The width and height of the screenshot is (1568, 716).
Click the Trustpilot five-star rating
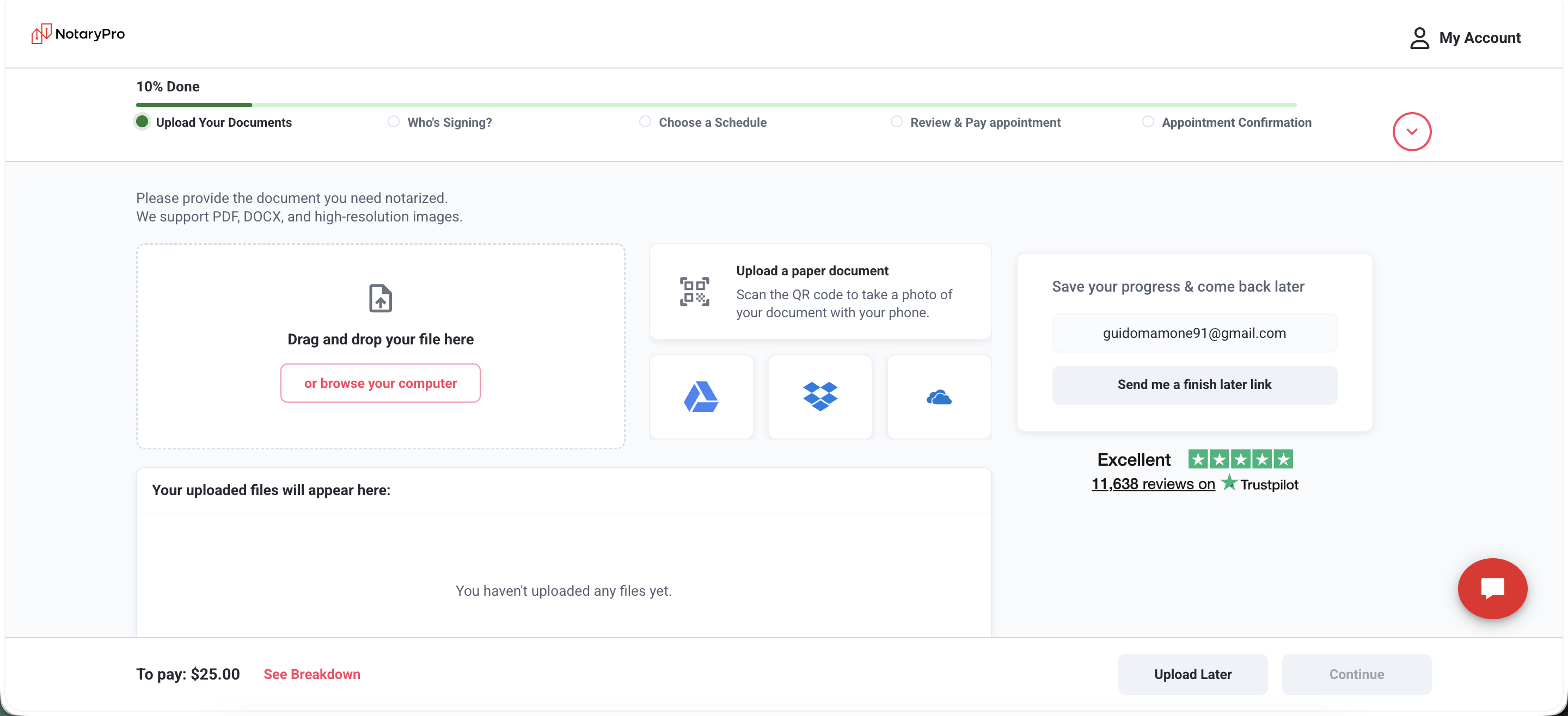[x=1241, y=459]
